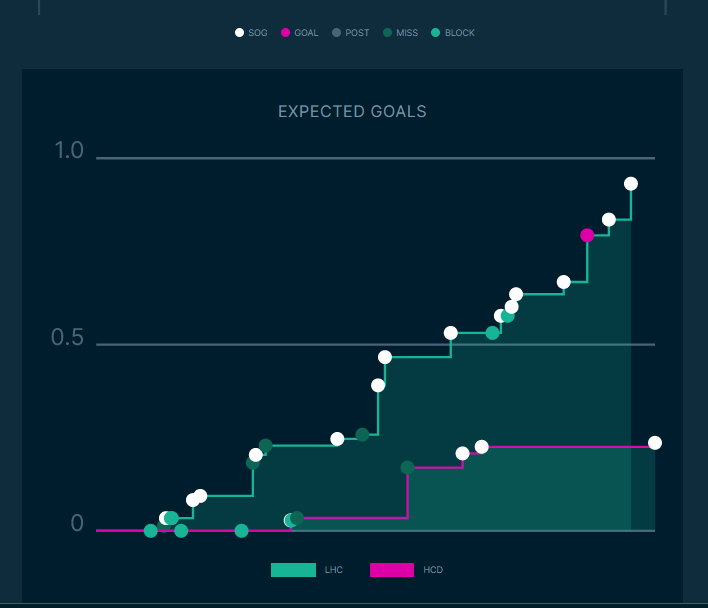The height and width of the screenshot is (608, 708).
Task: Click the gray POST legend dot
Action: point(336,33)
